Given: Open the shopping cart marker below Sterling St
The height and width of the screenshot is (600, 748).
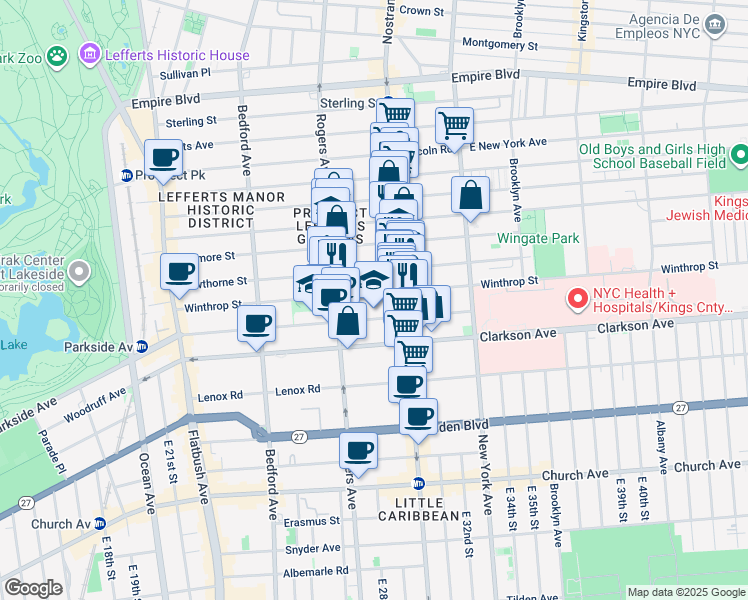Looking at the screenshot, I should (x=395, y=113).
